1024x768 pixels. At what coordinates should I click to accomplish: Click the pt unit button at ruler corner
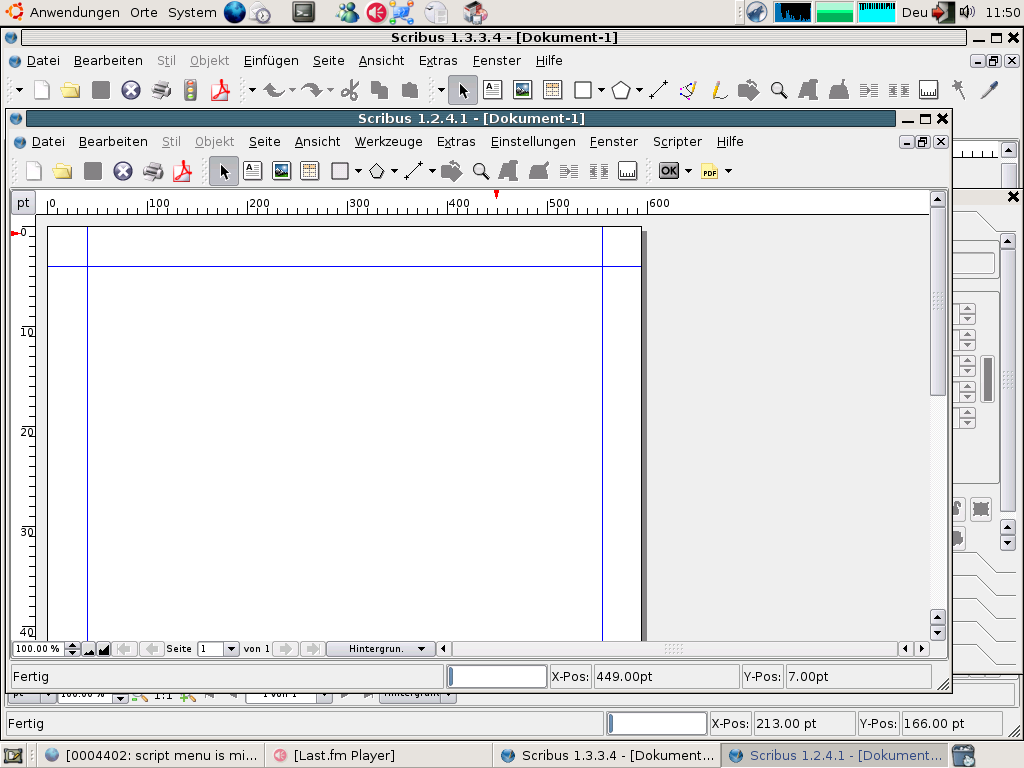pyautogui.click(x=23, y=203)
